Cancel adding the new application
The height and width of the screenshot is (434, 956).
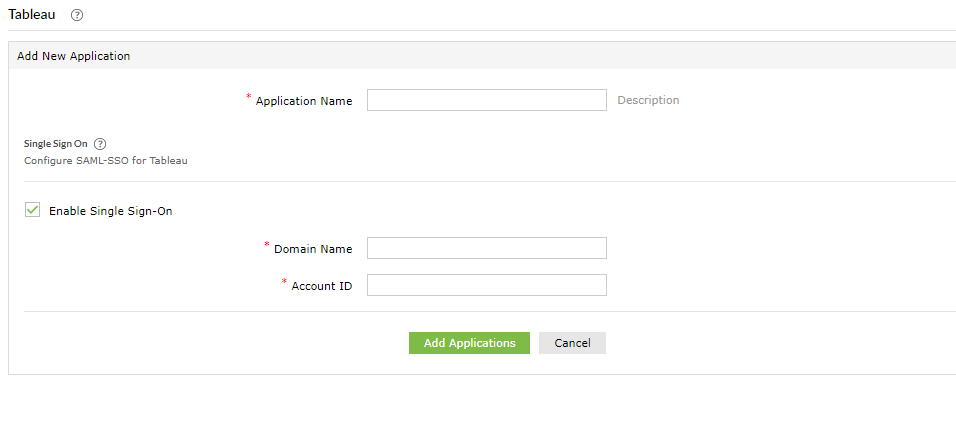[572, 343]
